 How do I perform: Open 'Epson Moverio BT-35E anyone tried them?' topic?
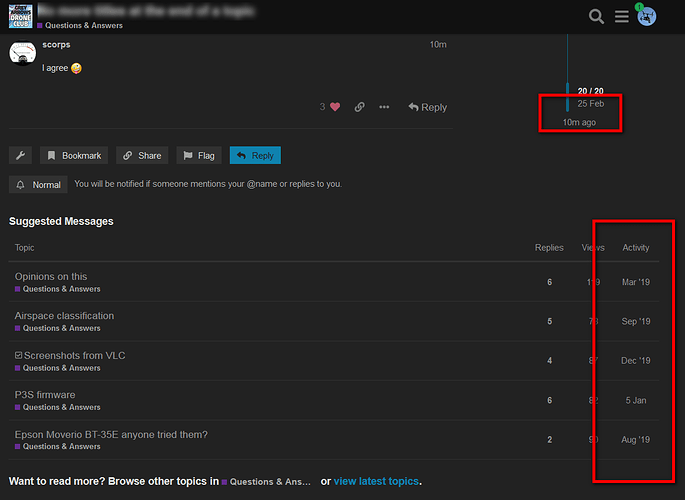tap(111, 434)
